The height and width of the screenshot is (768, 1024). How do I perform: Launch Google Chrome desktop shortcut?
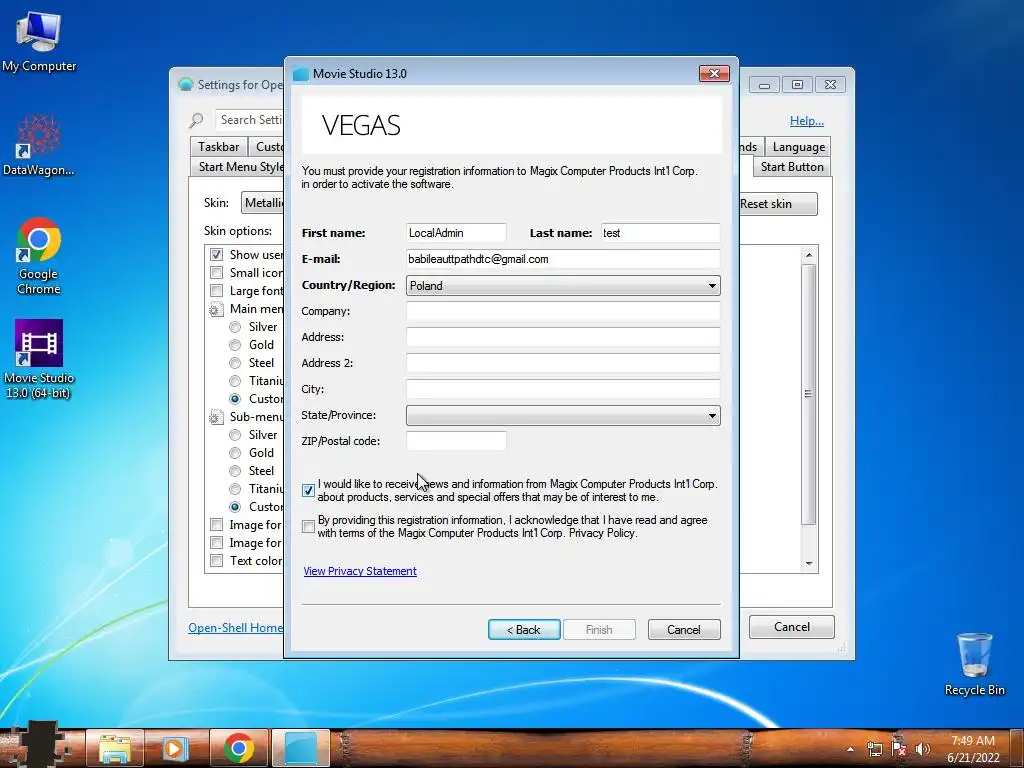click(x=39, y=256)
